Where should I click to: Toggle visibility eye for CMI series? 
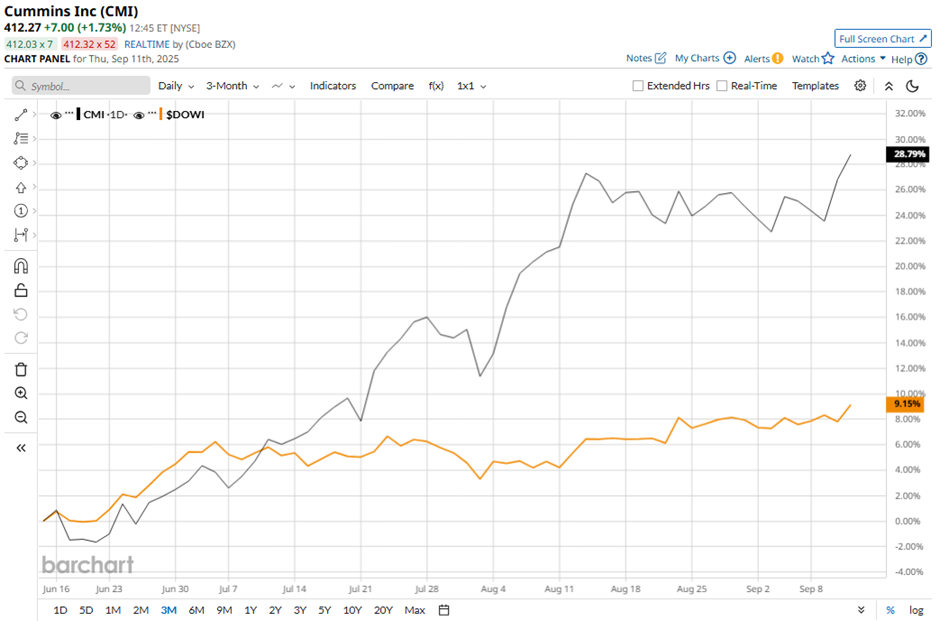(x=55, y=115)
